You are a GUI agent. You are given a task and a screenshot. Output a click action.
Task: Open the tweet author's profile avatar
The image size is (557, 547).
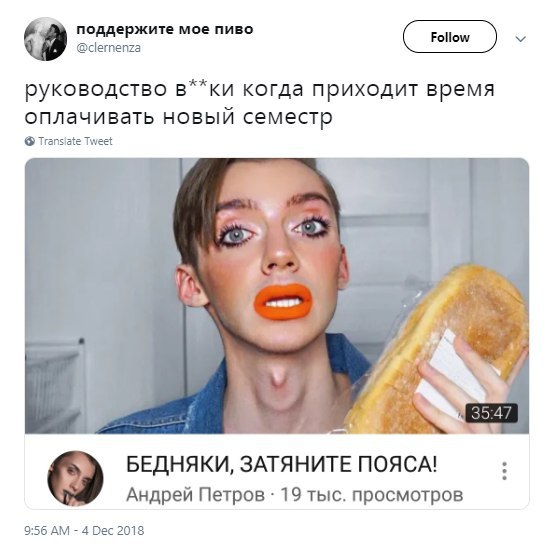[x=45, y=39]
